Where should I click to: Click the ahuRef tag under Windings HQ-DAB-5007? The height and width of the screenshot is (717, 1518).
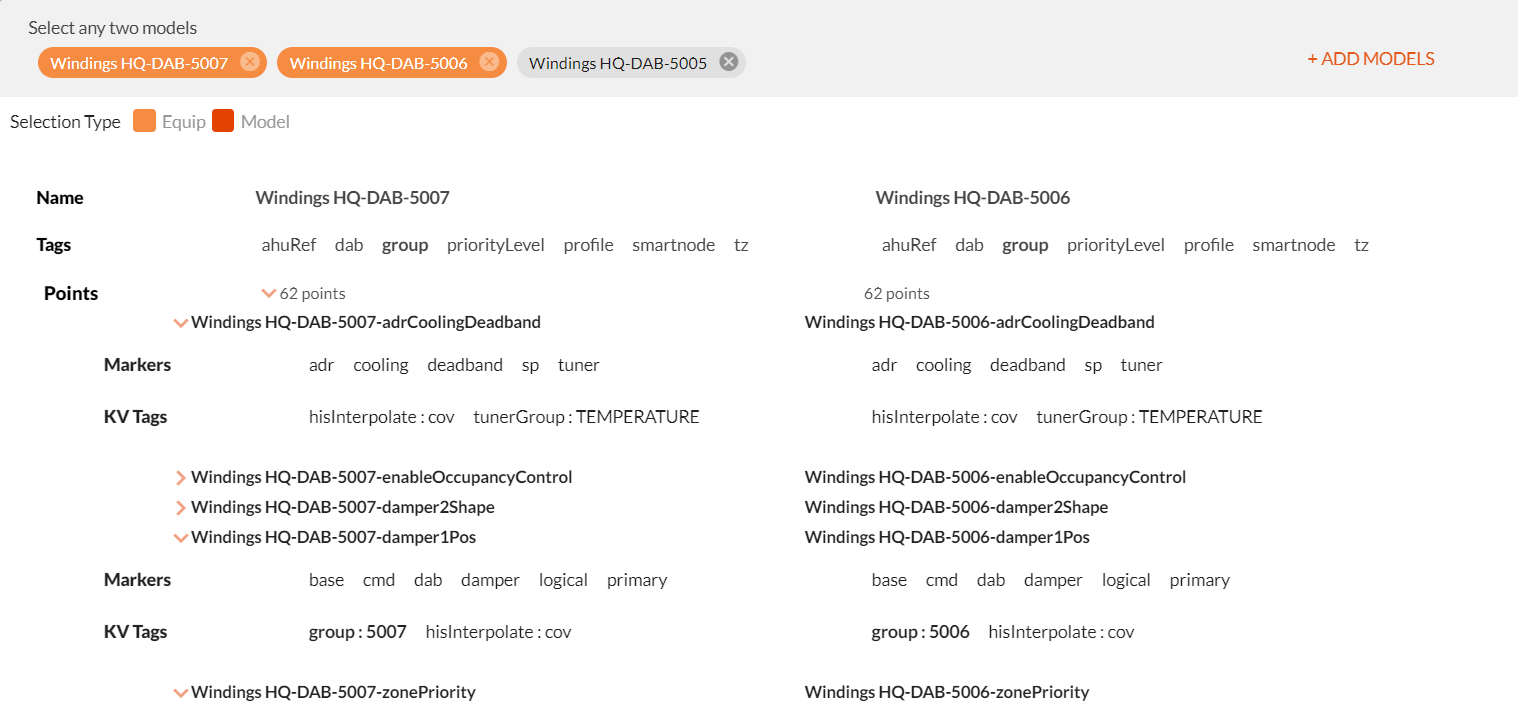(x=289, y=244)
